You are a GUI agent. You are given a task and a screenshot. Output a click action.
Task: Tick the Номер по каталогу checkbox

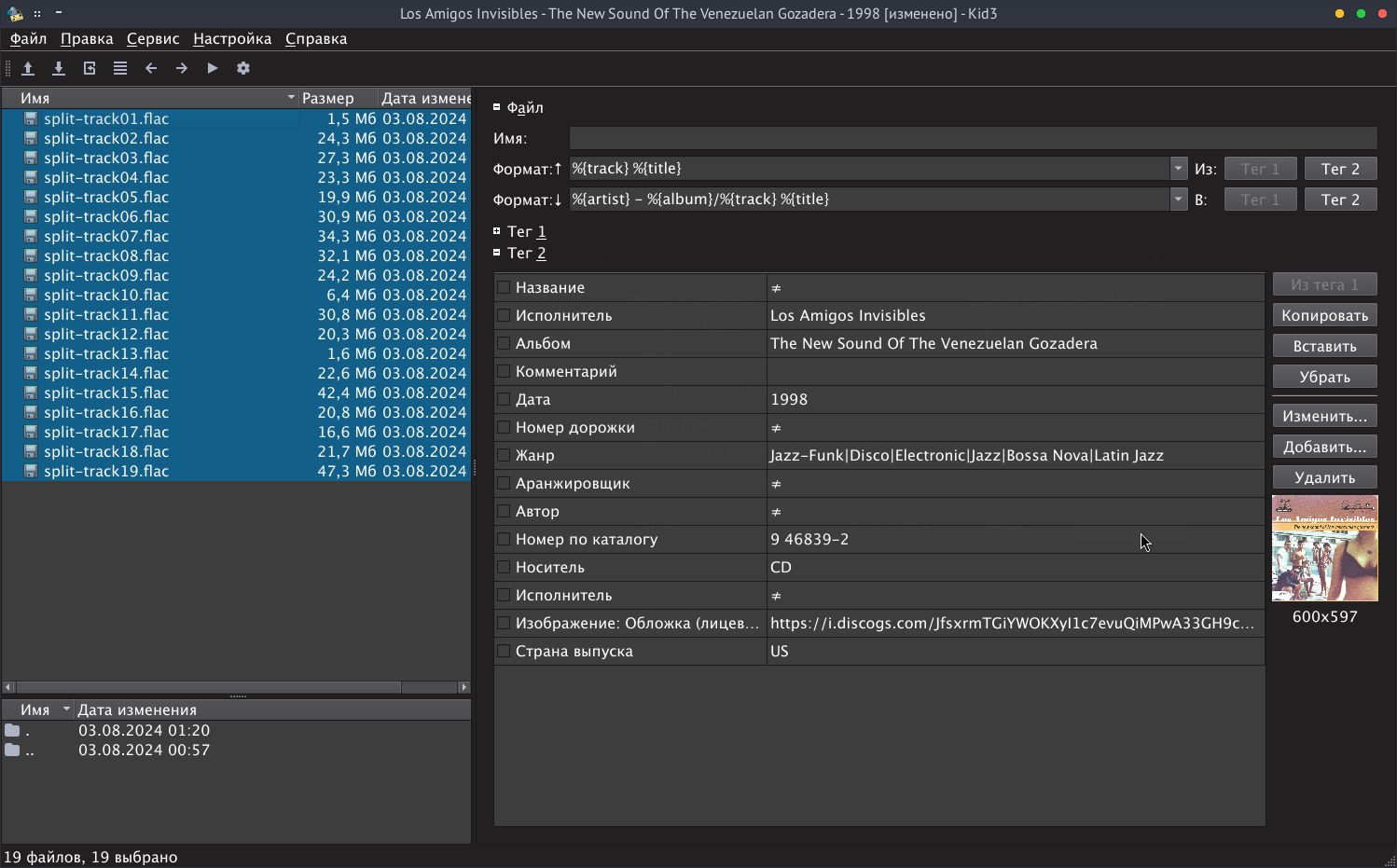click(x=504, y=539)
